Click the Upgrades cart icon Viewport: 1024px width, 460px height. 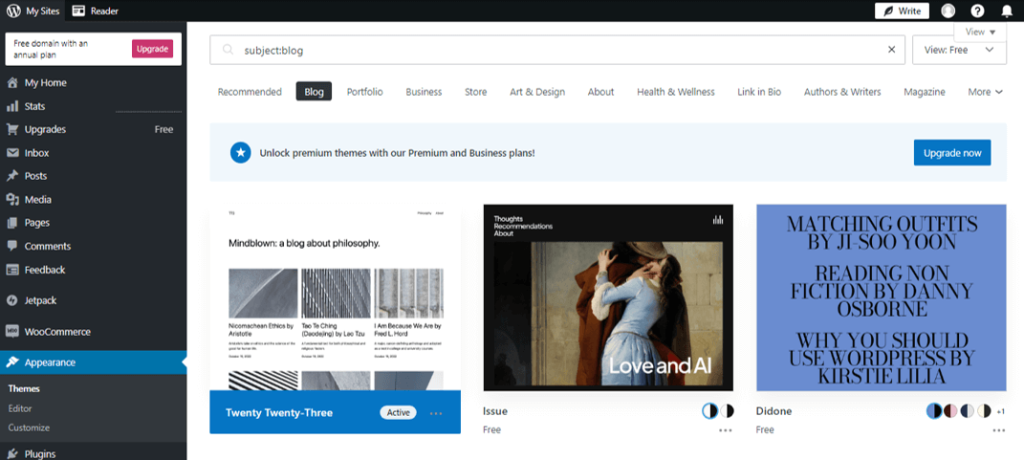12,129
